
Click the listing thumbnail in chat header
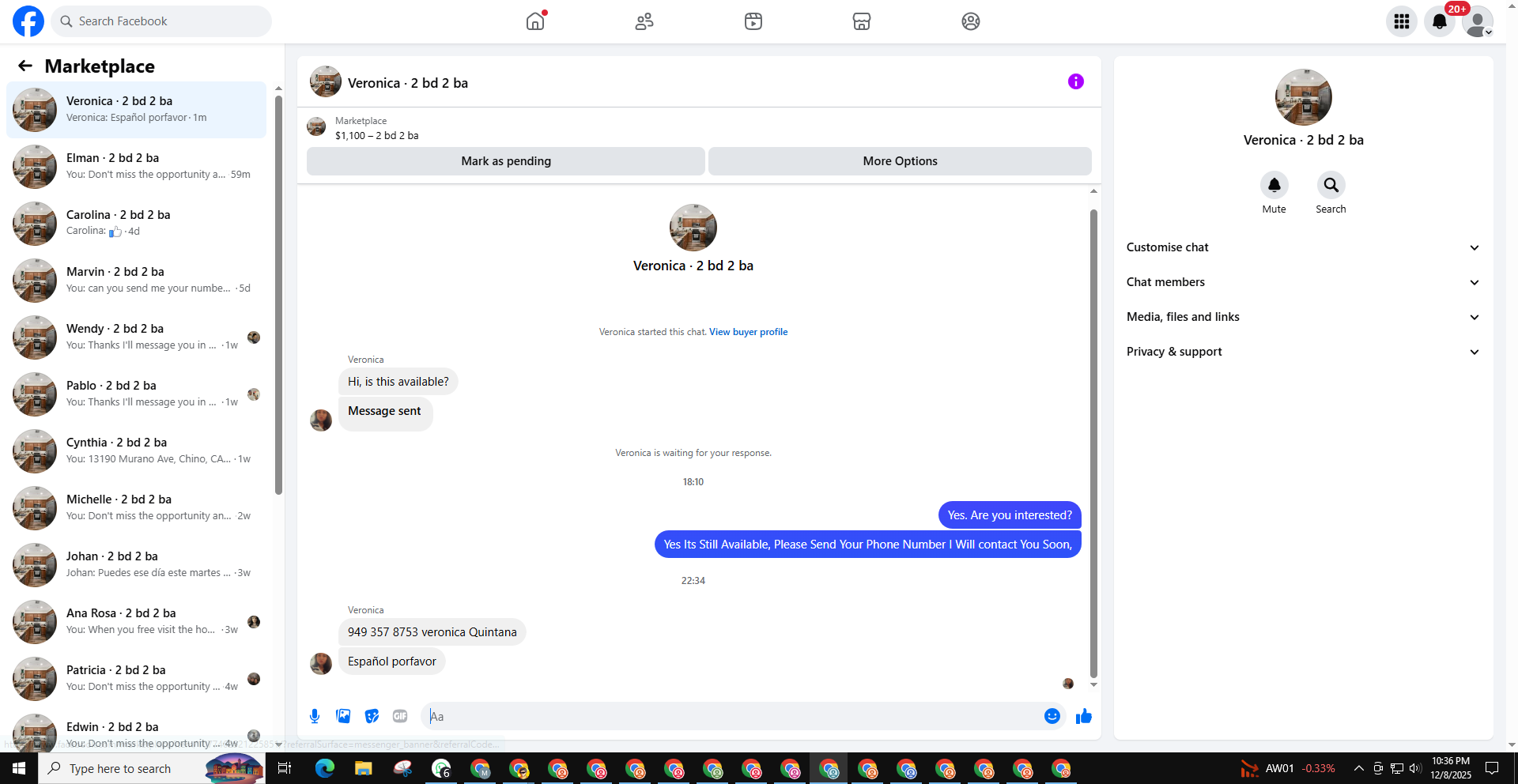pyautogui.click(x=326, y=81)
